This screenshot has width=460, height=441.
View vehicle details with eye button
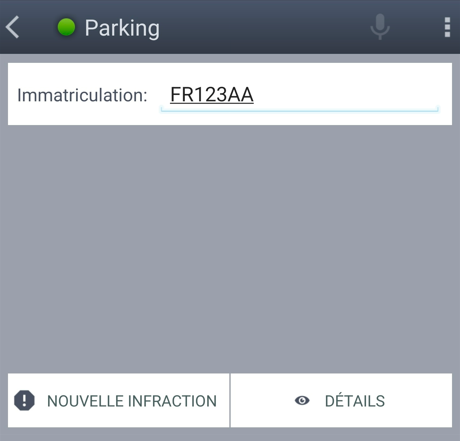(x=341, y=400)
